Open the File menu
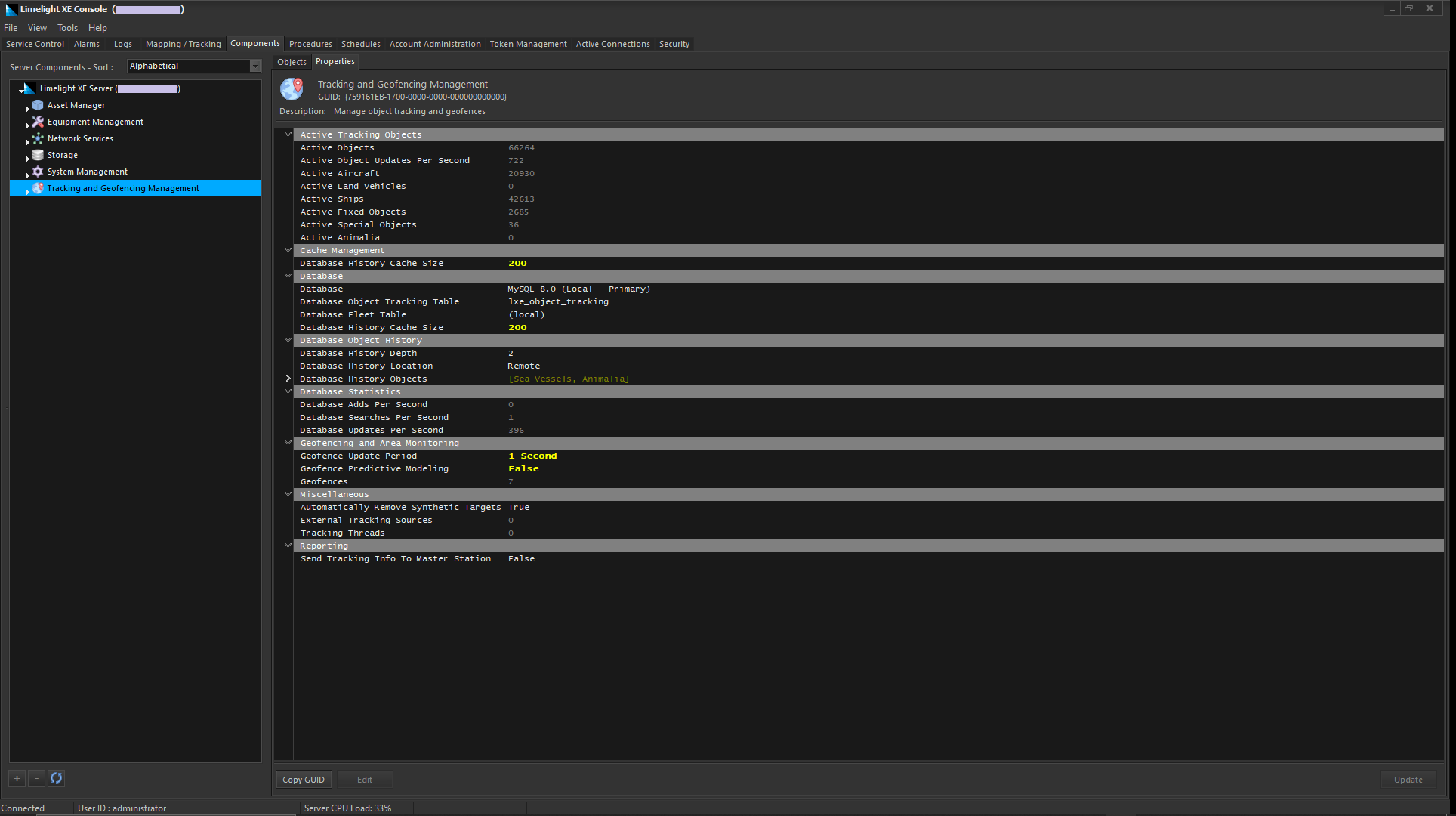The image size is (1456, 816). 11,28
